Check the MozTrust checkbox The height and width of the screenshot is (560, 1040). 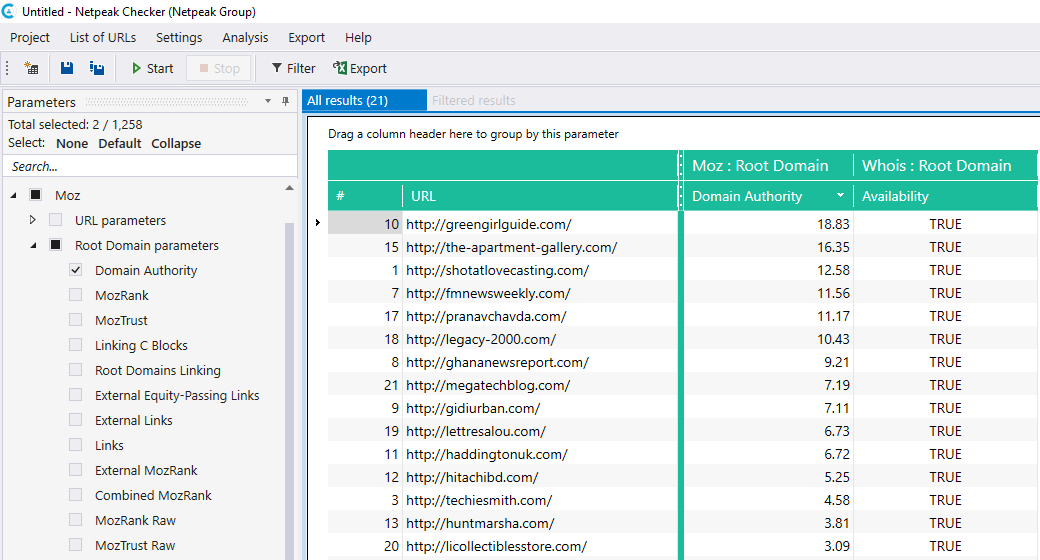pos(76,320)
